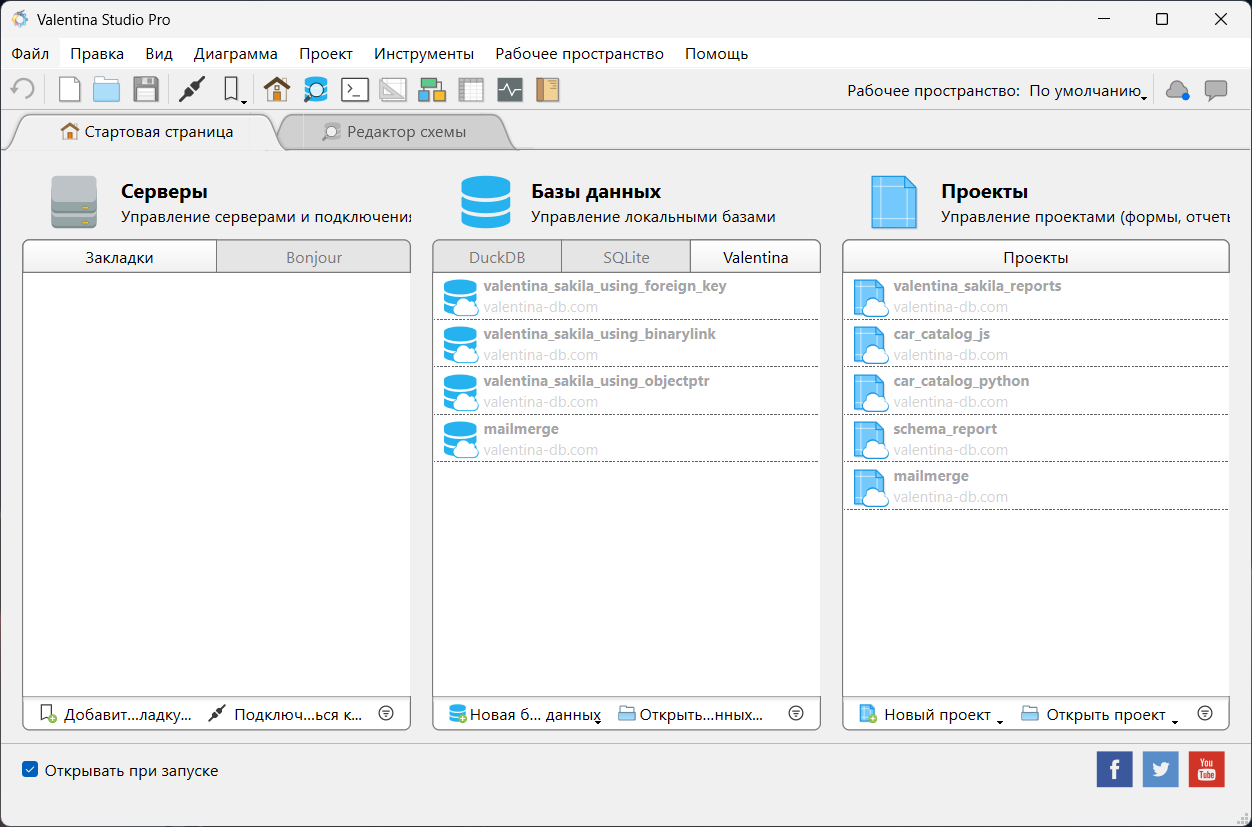Expand the bookmarks toolbar dropdown
The height and width of the screenshot is (827, 1252).
[233, 91]
